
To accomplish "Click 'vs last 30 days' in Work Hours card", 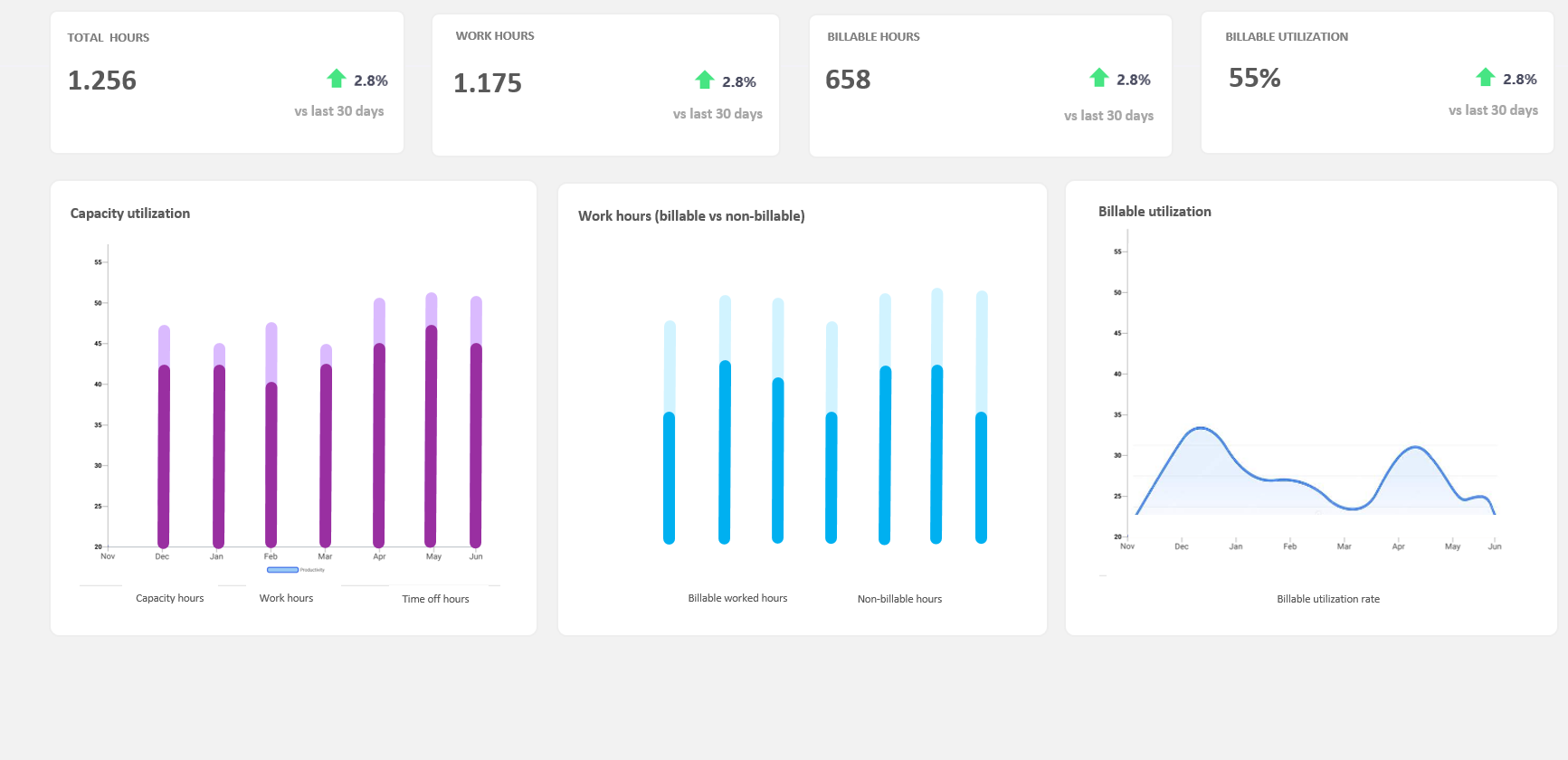I will (x=717, y=114).
